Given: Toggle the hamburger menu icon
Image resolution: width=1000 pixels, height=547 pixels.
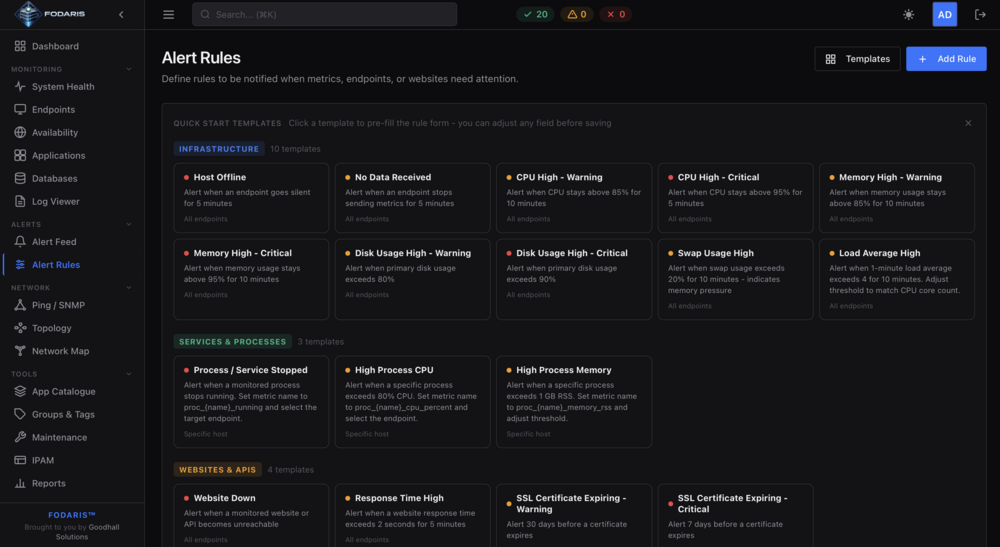Looking at the screenshot, I should click(x=168, y=15).
